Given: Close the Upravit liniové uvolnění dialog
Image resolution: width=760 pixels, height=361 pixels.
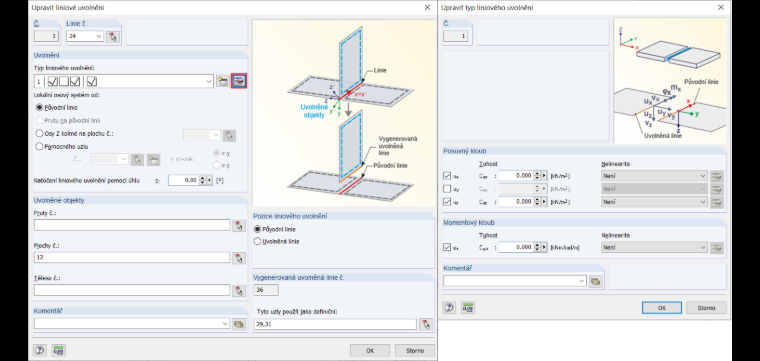Looking at the screenshot, I should [427, 7].
